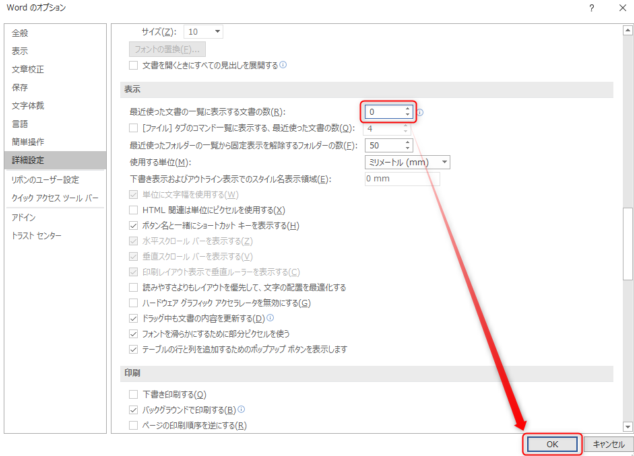The width and height of the screenshot is (634, 456).
Task: Increase the unpinned folders count of 50
Action: tap(408, 142)
